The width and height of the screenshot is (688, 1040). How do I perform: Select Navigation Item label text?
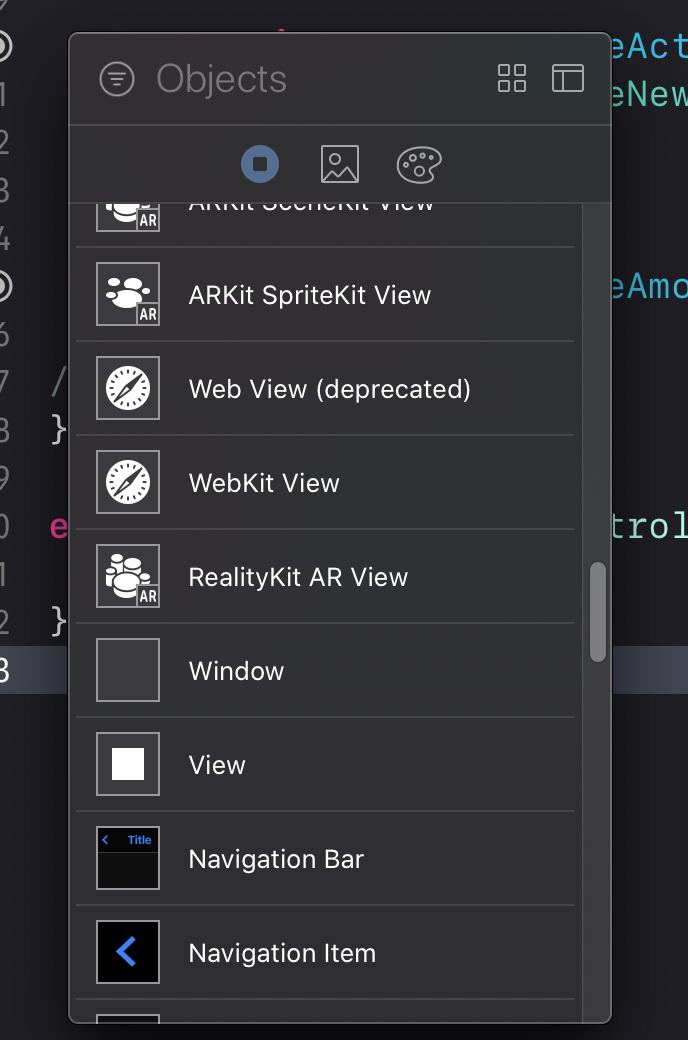pyautogui.click(x=282, y=954)
